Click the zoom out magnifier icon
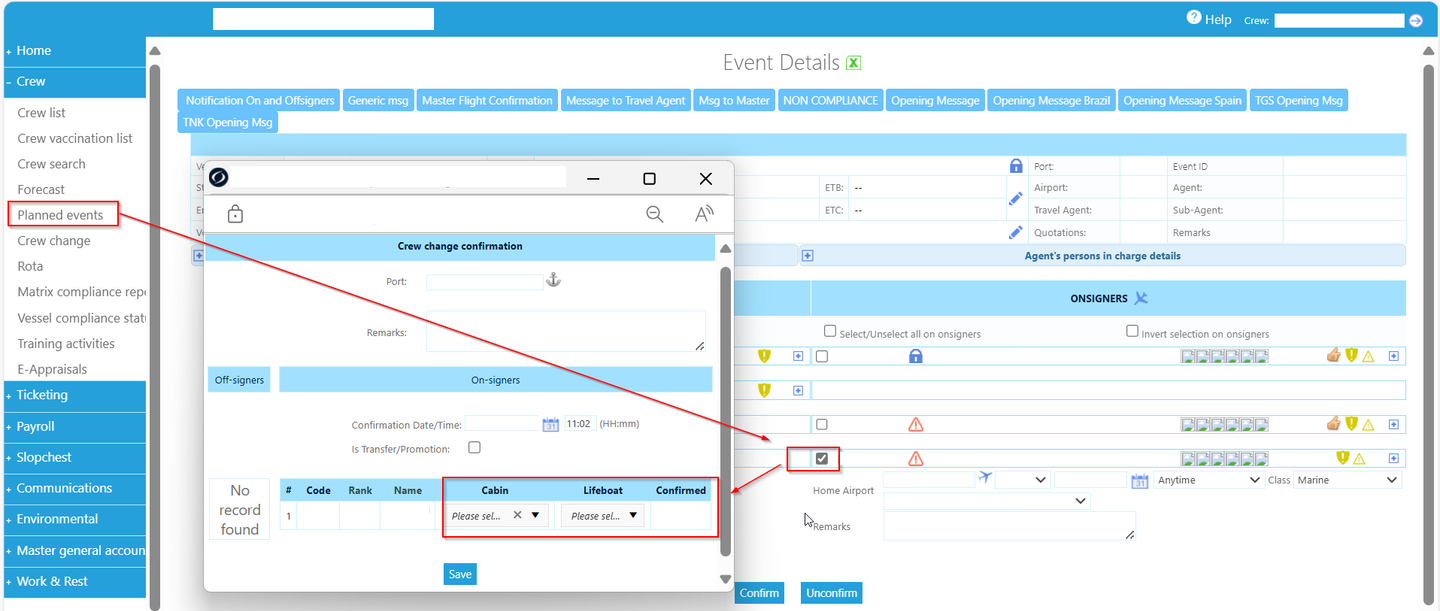The width and height of the screenshot is (1440, 611). pos(655,214)
